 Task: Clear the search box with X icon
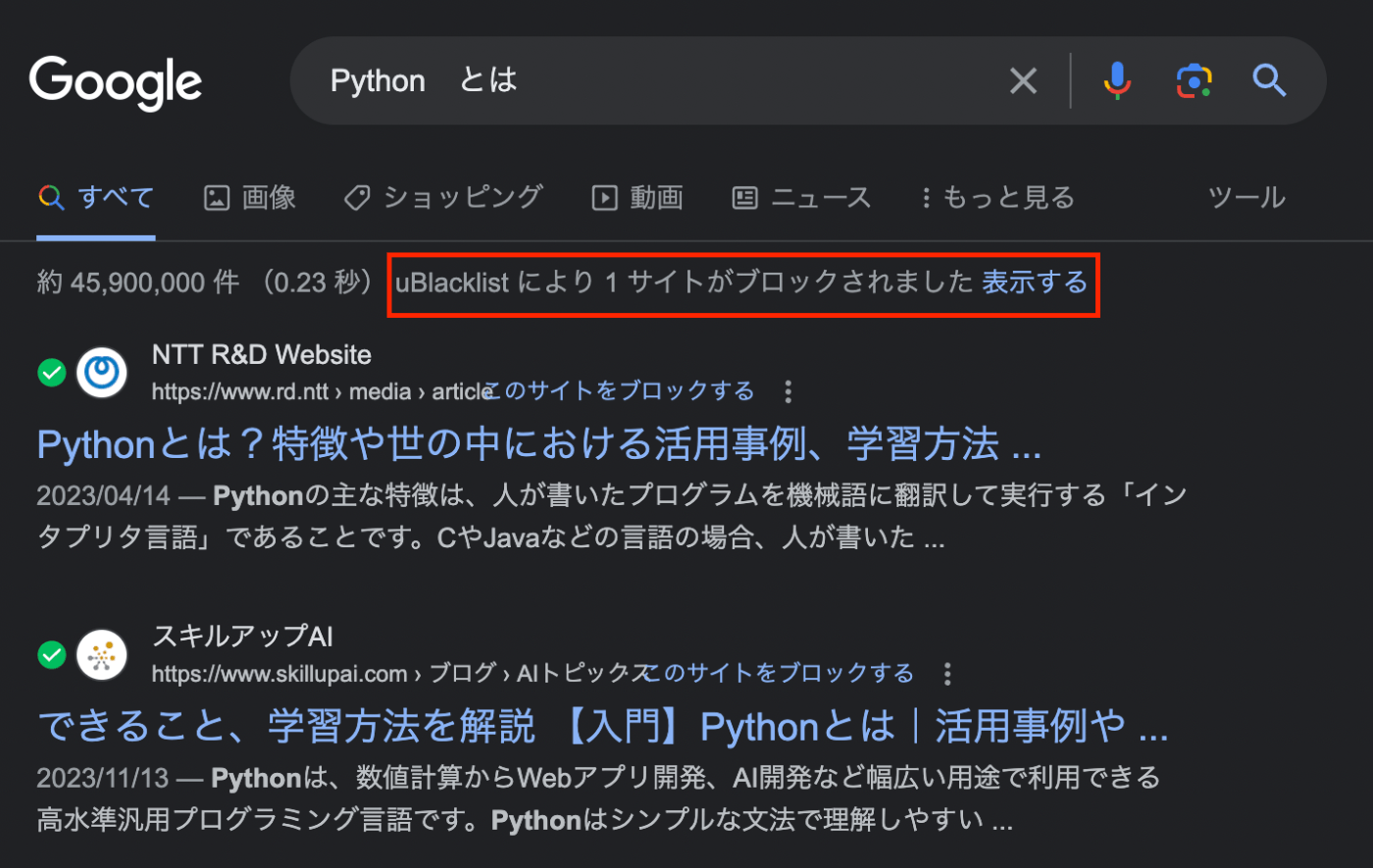coord(1023,80)
